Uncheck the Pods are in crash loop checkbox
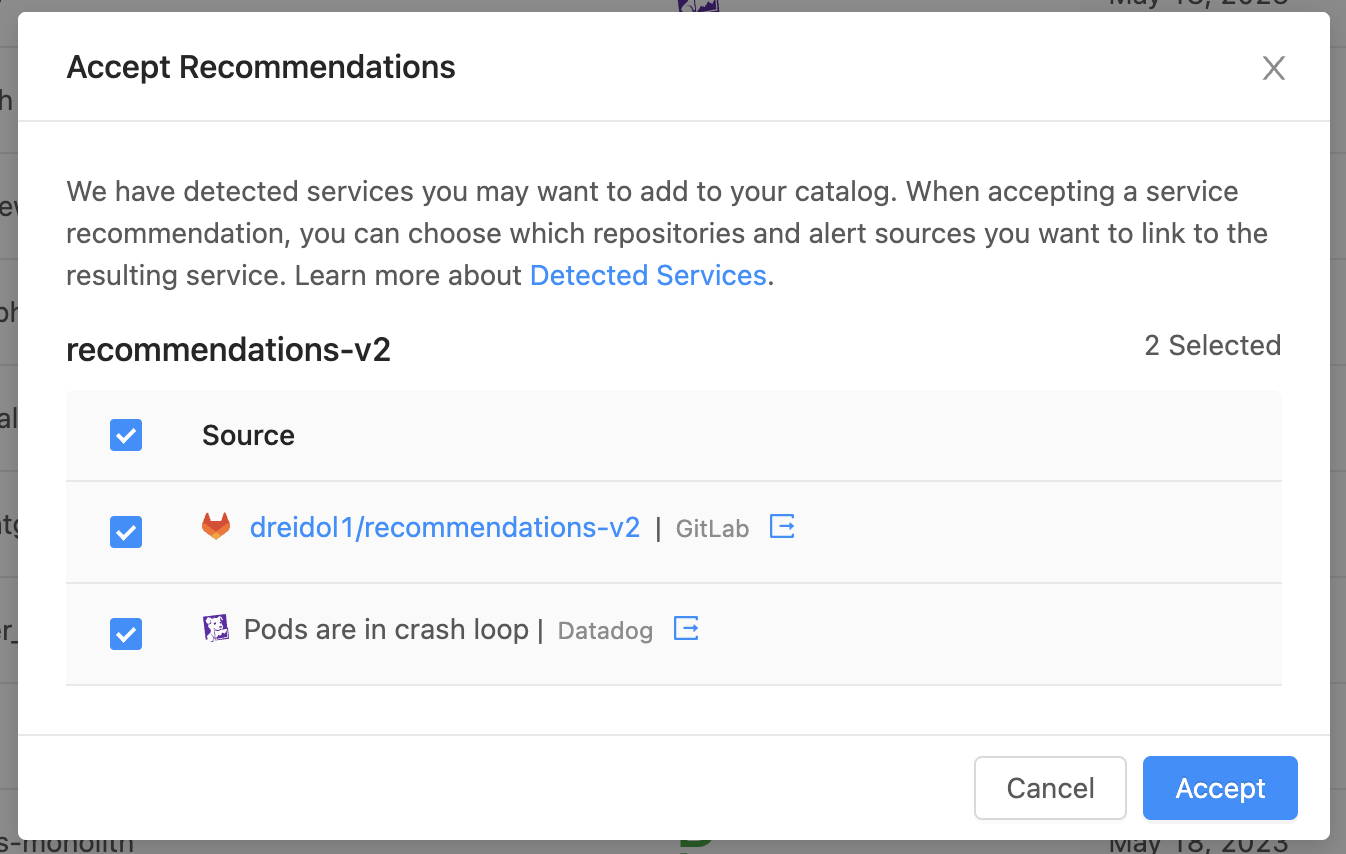 [126, 634]
